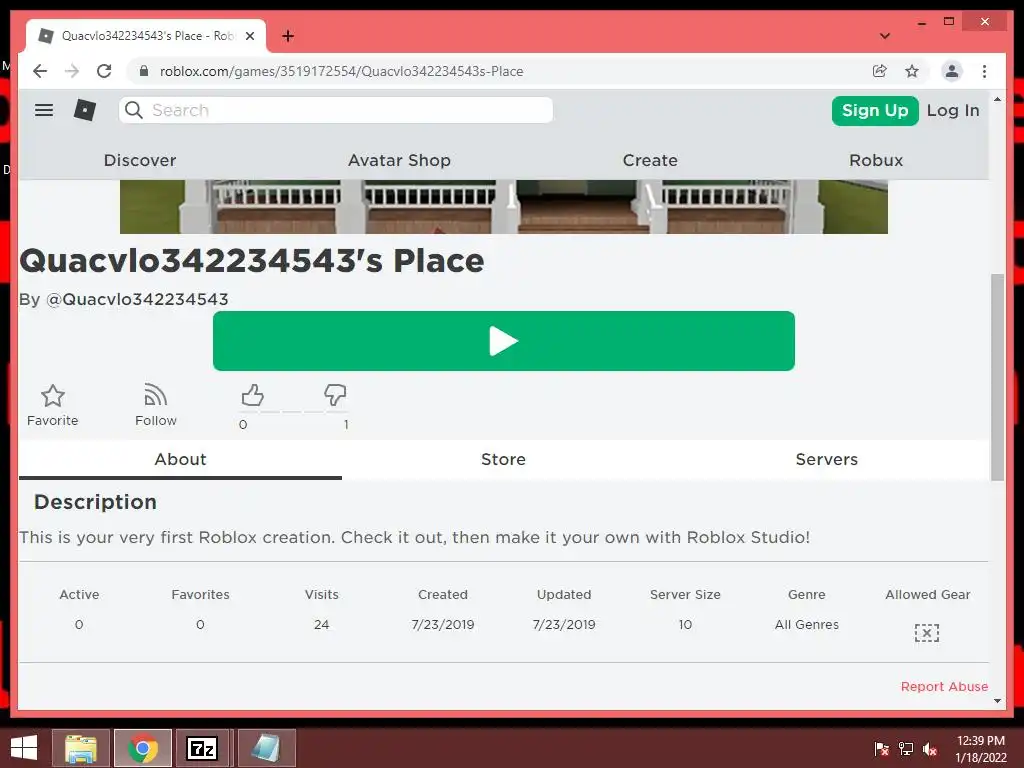Open the notepad-like taskbar app
Screen dimensions: 1024x768
click(x=266, y=748)
